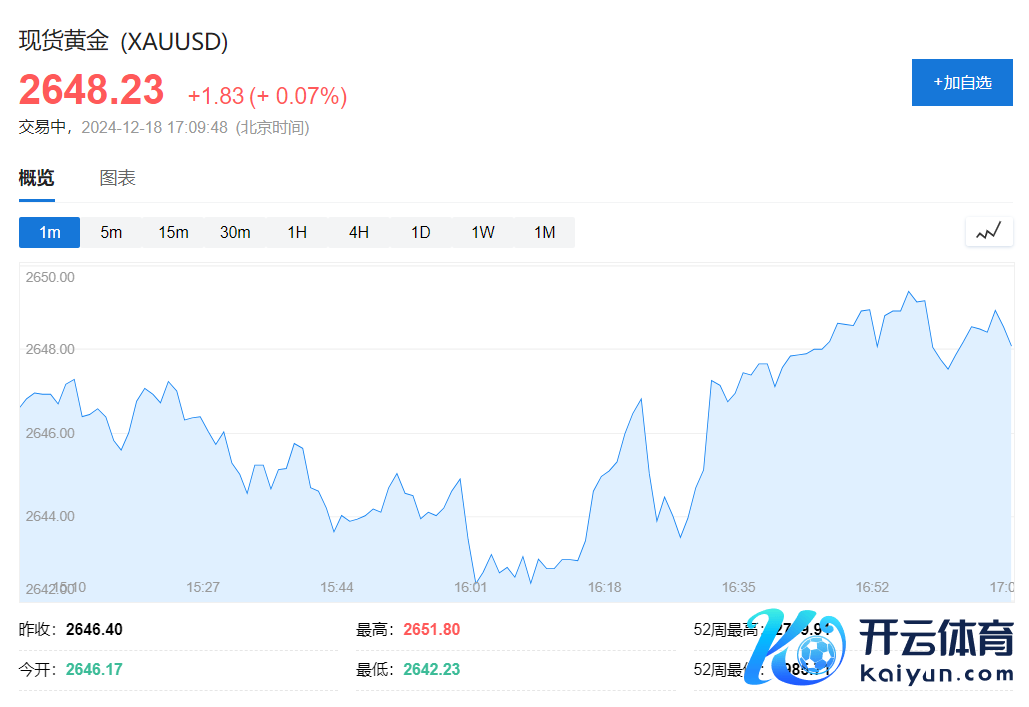This screenshot has width=1029, height=707.
Task: Click the 现货黄金 (XAUUSD) title
Action: pyautogui.click(x=124, y=42)
